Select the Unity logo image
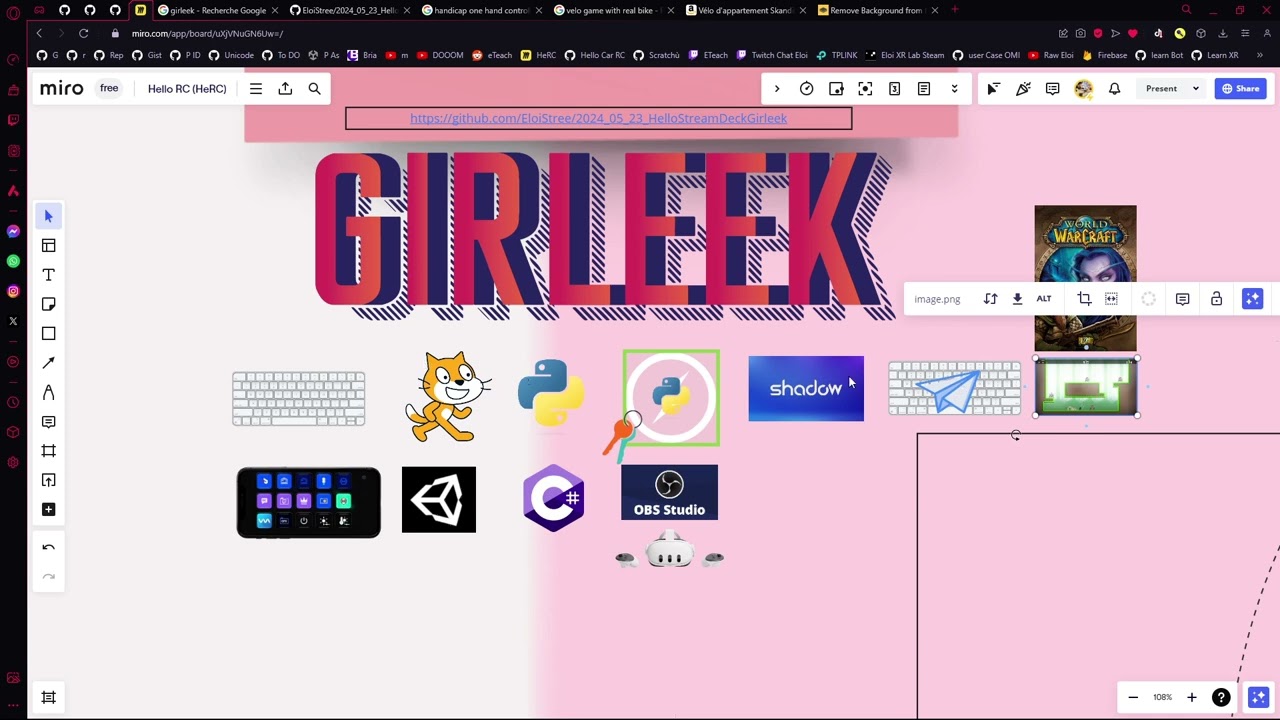Viewport: 1280px width, 720px height. tap(439, 499)
